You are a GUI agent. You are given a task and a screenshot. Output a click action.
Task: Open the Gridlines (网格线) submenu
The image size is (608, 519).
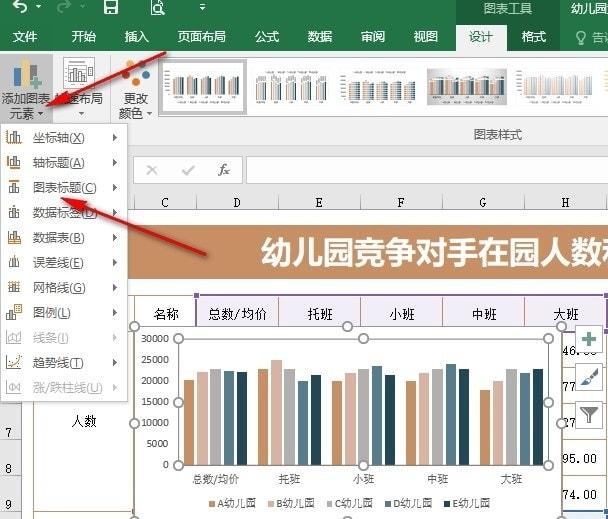click(64, 287)
